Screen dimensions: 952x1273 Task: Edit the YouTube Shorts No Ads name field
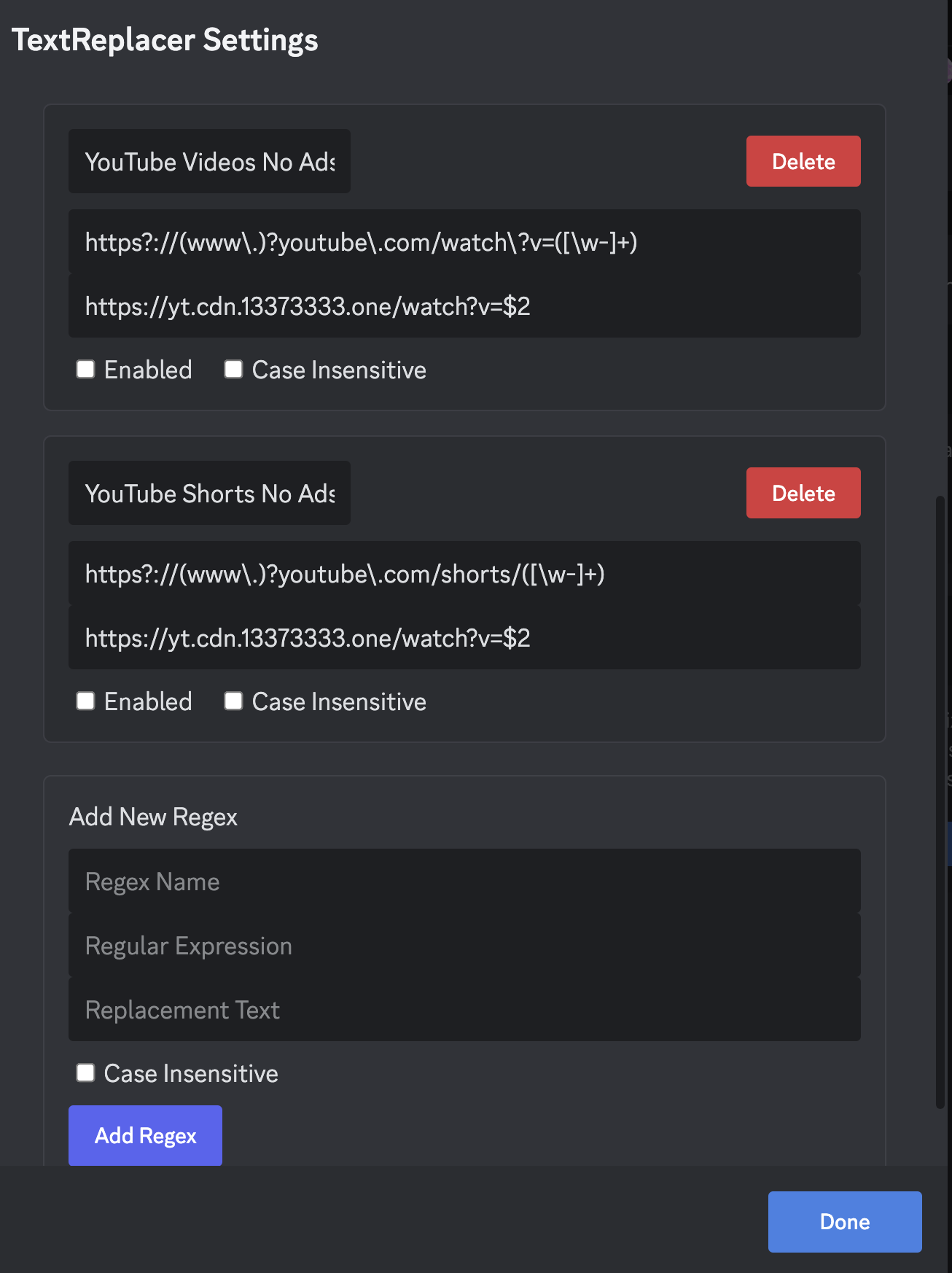[x=209, y=493]
